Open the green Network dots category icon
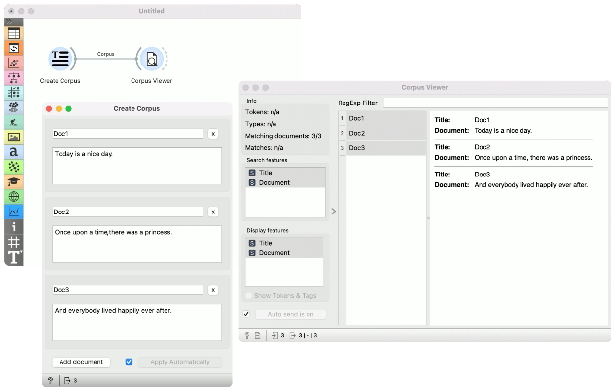 pos(14,167)
